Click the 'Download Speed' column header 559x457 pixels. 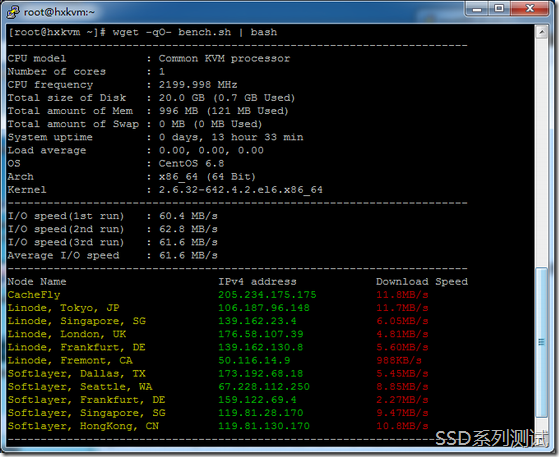[x=422, y=282]
